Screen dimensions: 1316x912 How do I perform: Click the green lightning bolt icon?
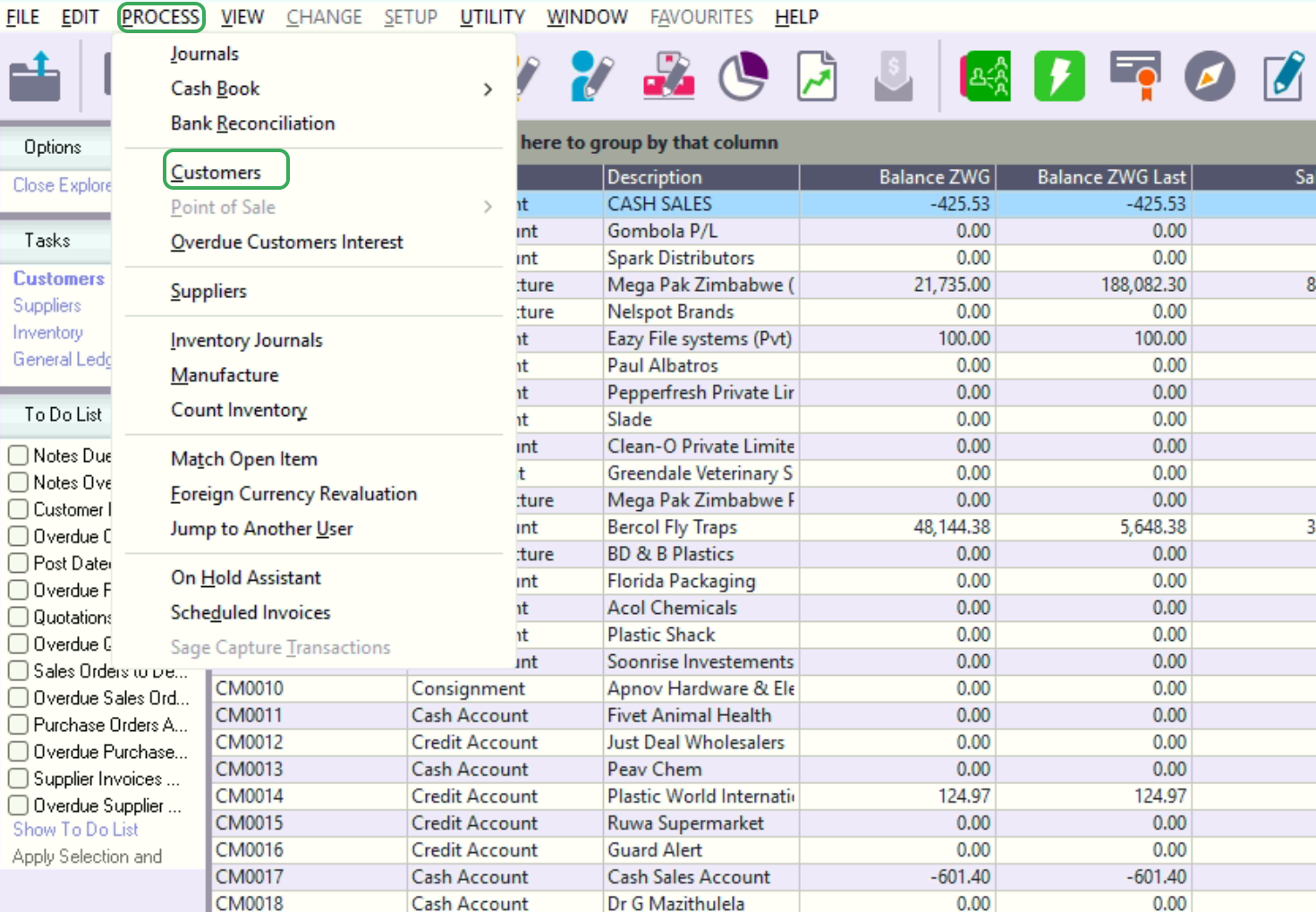click(x=1059, y=76)
